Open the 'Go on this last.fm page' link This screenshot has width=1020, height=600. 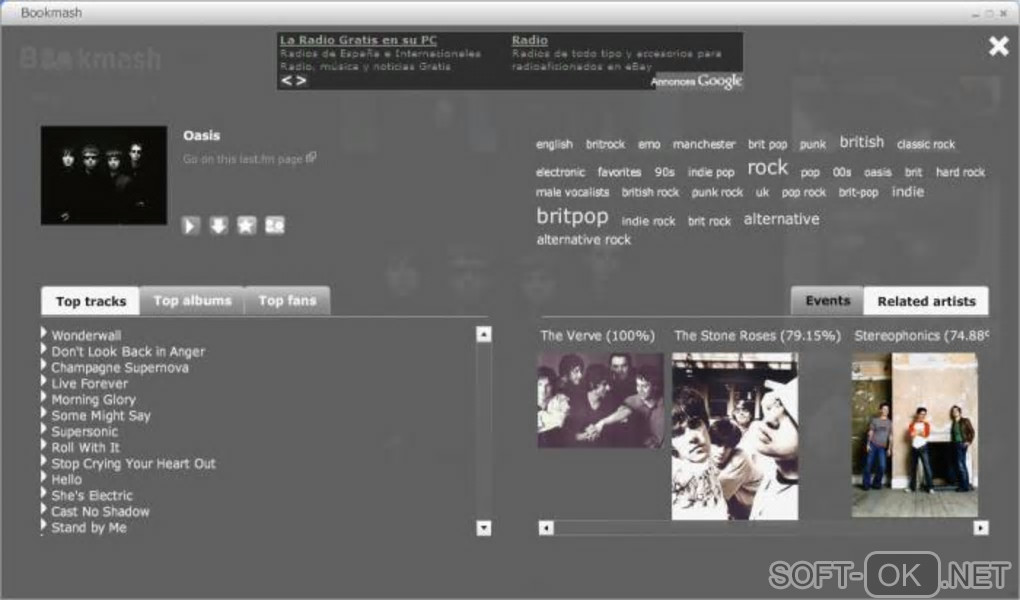243,159
